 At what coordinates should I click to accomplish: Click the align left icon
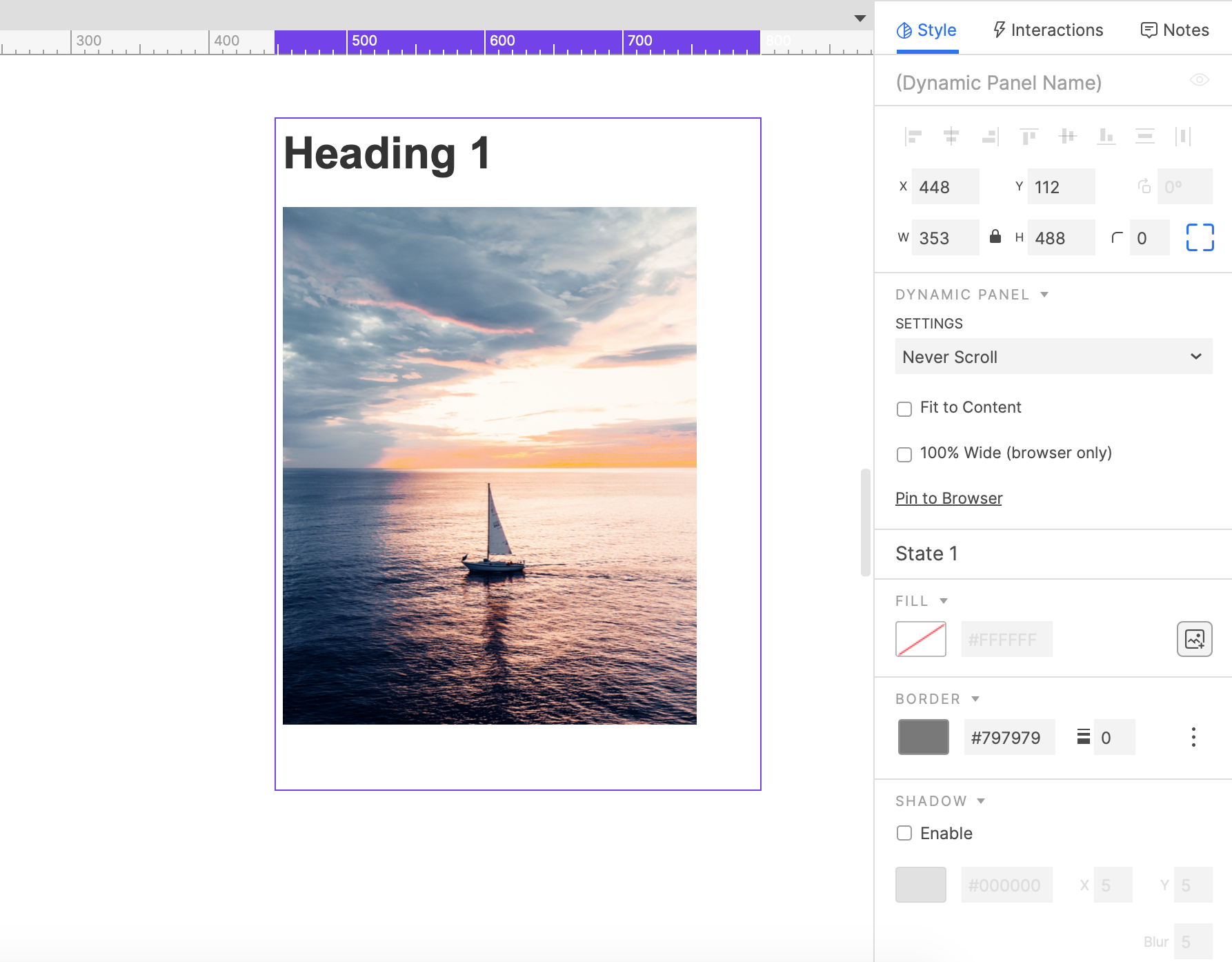(x=913, y=137)
